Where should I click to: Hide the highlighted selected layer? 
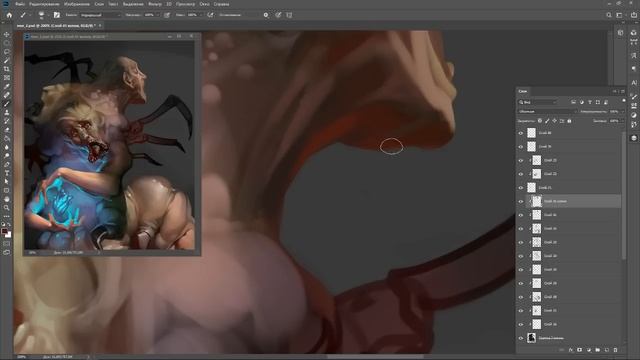tap(521, 201)
